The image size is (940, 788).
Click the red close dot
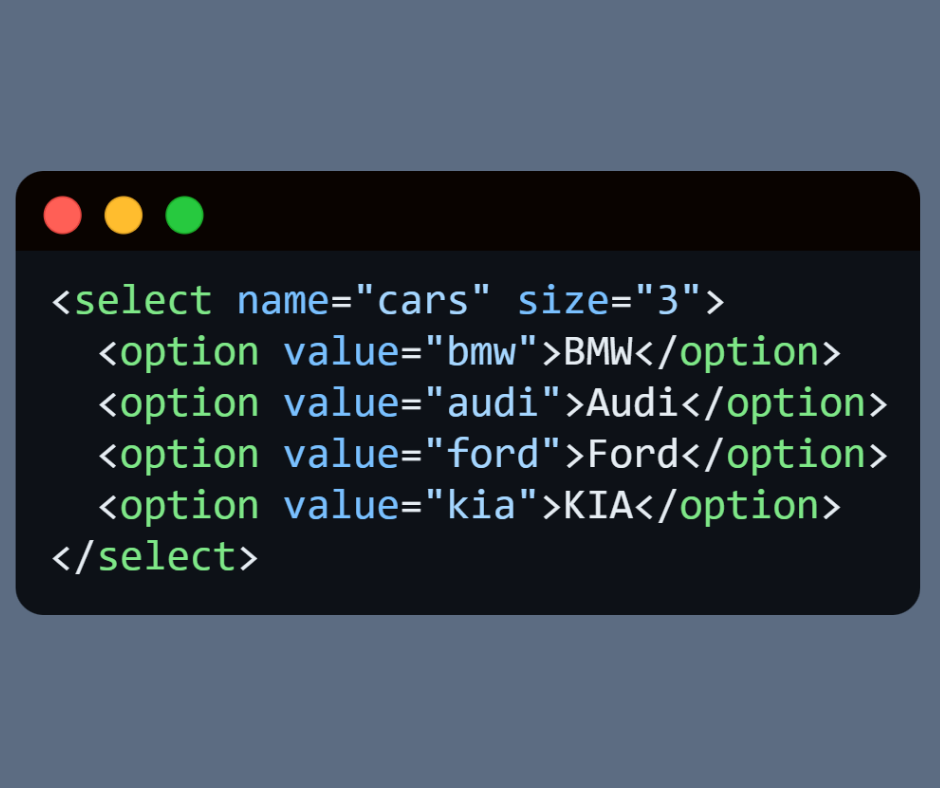pos(63,215)
